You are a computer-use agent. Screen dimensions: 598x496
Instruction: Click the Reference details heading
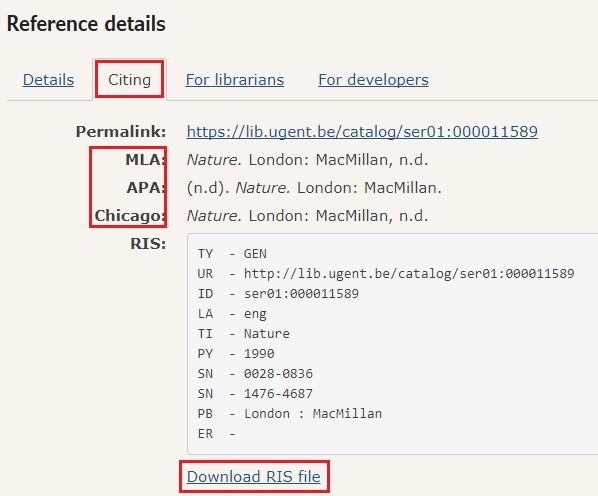click(x=86, y=24)
